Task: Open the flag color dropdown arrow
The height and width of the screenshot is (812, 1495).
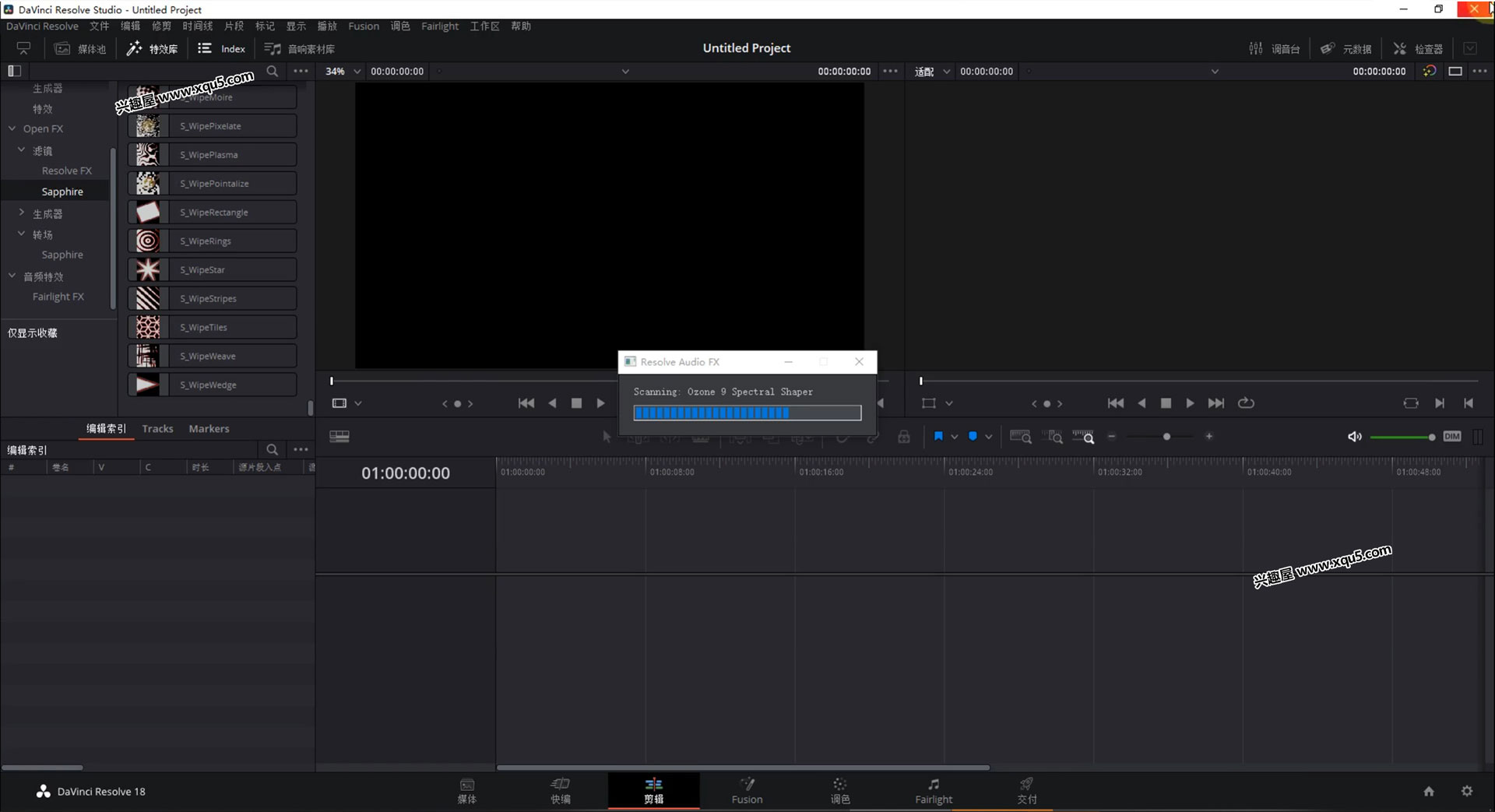Action: pyautogui.click(x=955, y=437)
